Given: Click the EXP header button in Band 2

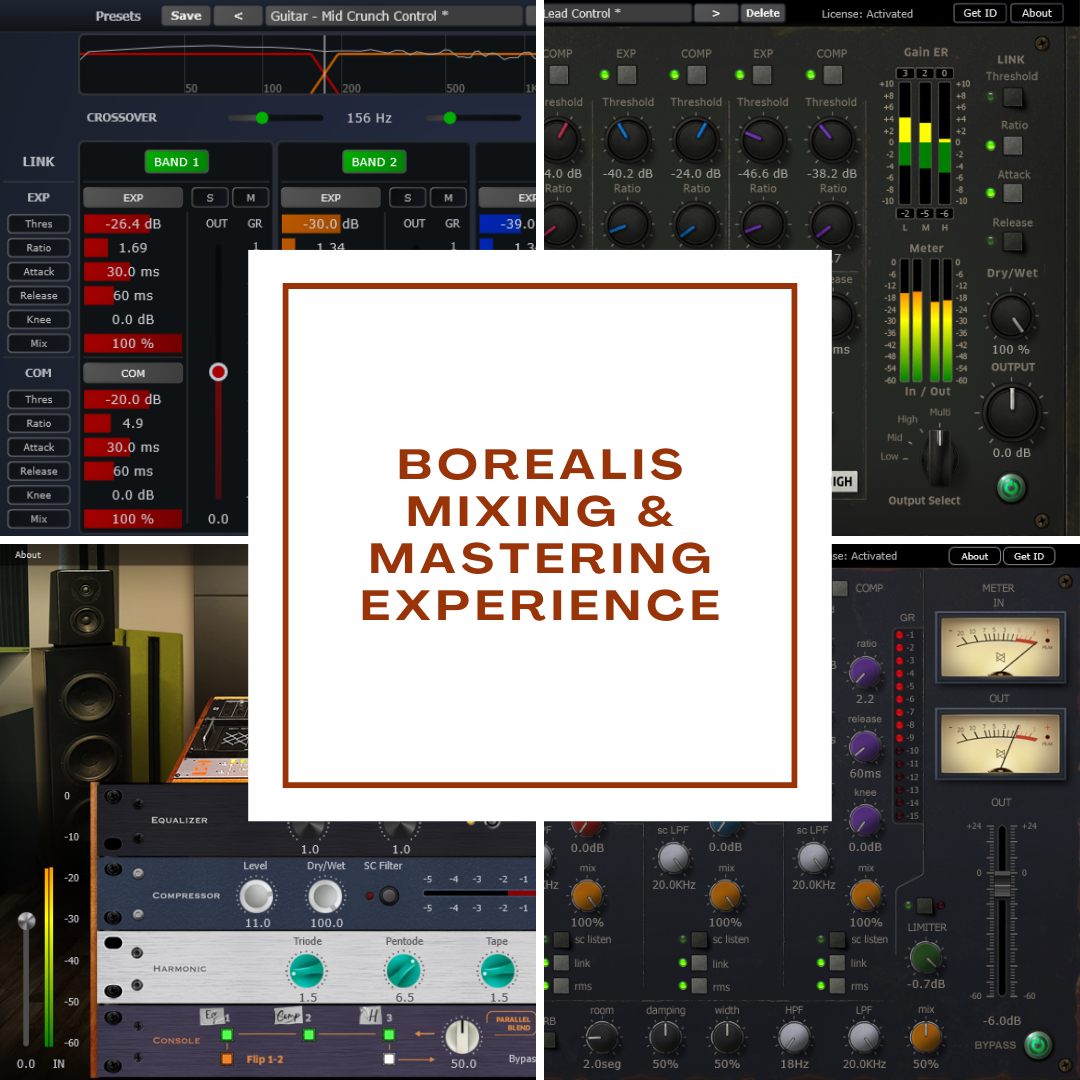Looking at the screenshot, I should pyautogui.click(x=331, y=198).
